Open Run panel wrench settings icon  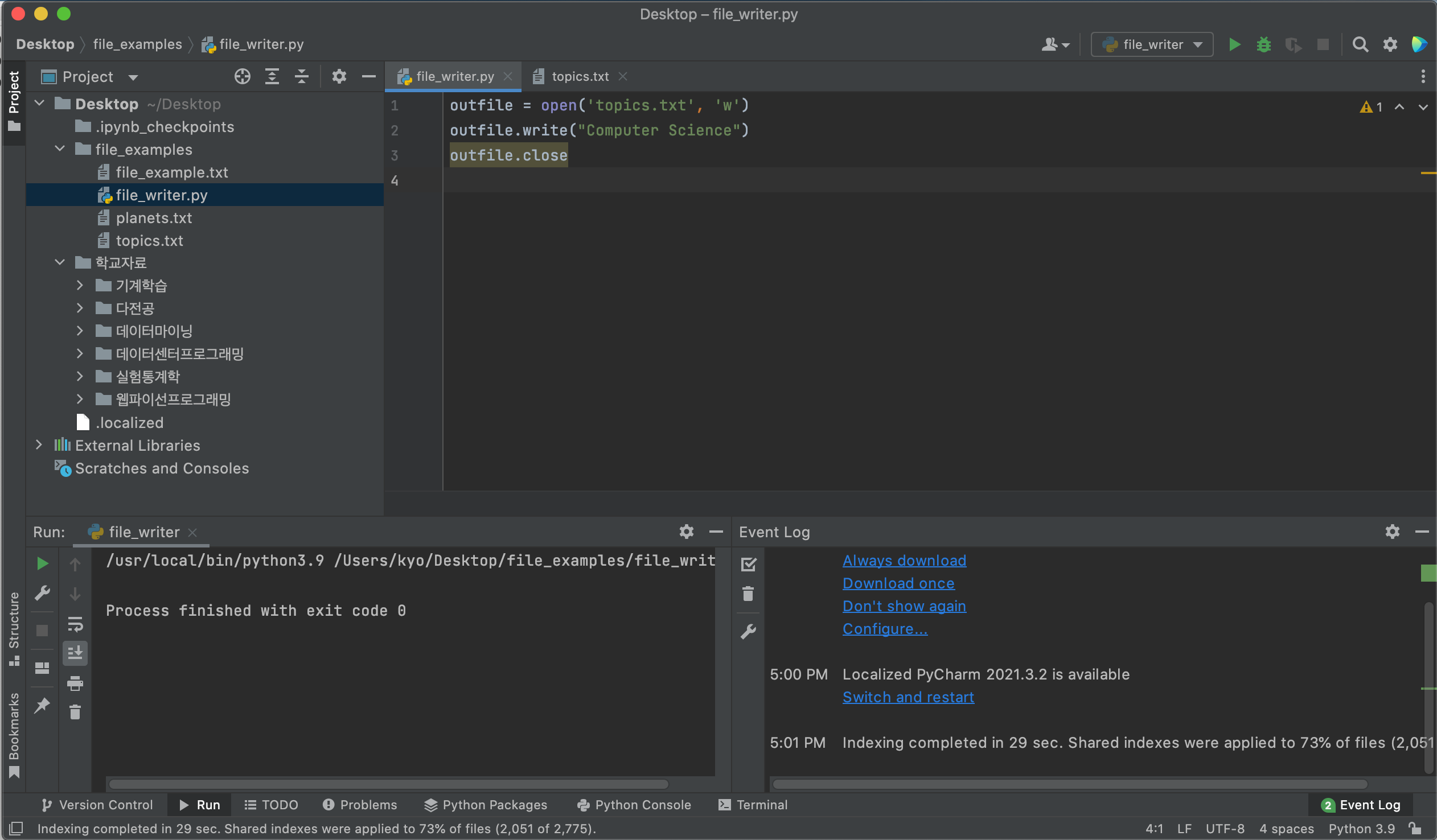[x=42, y=593]
